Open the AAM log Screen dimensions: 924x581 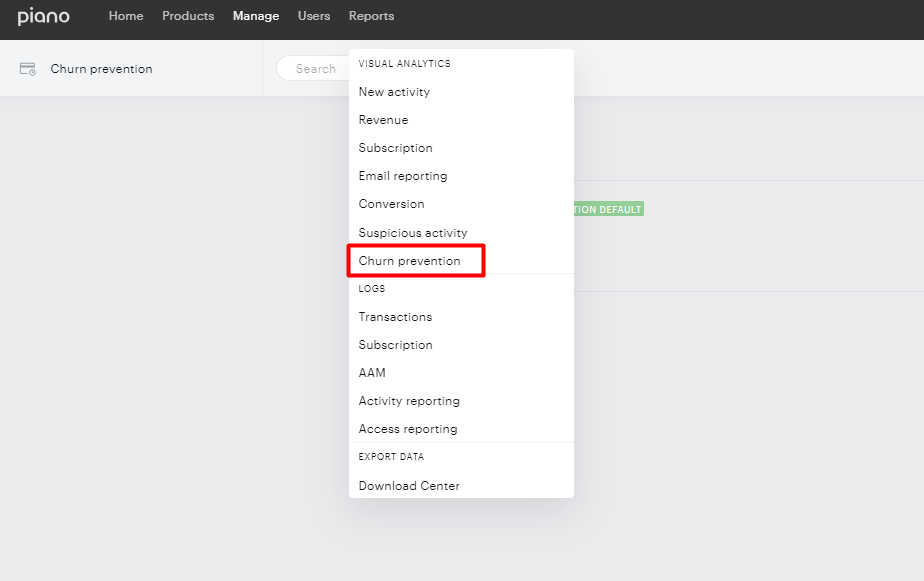(x=372, y=373)
